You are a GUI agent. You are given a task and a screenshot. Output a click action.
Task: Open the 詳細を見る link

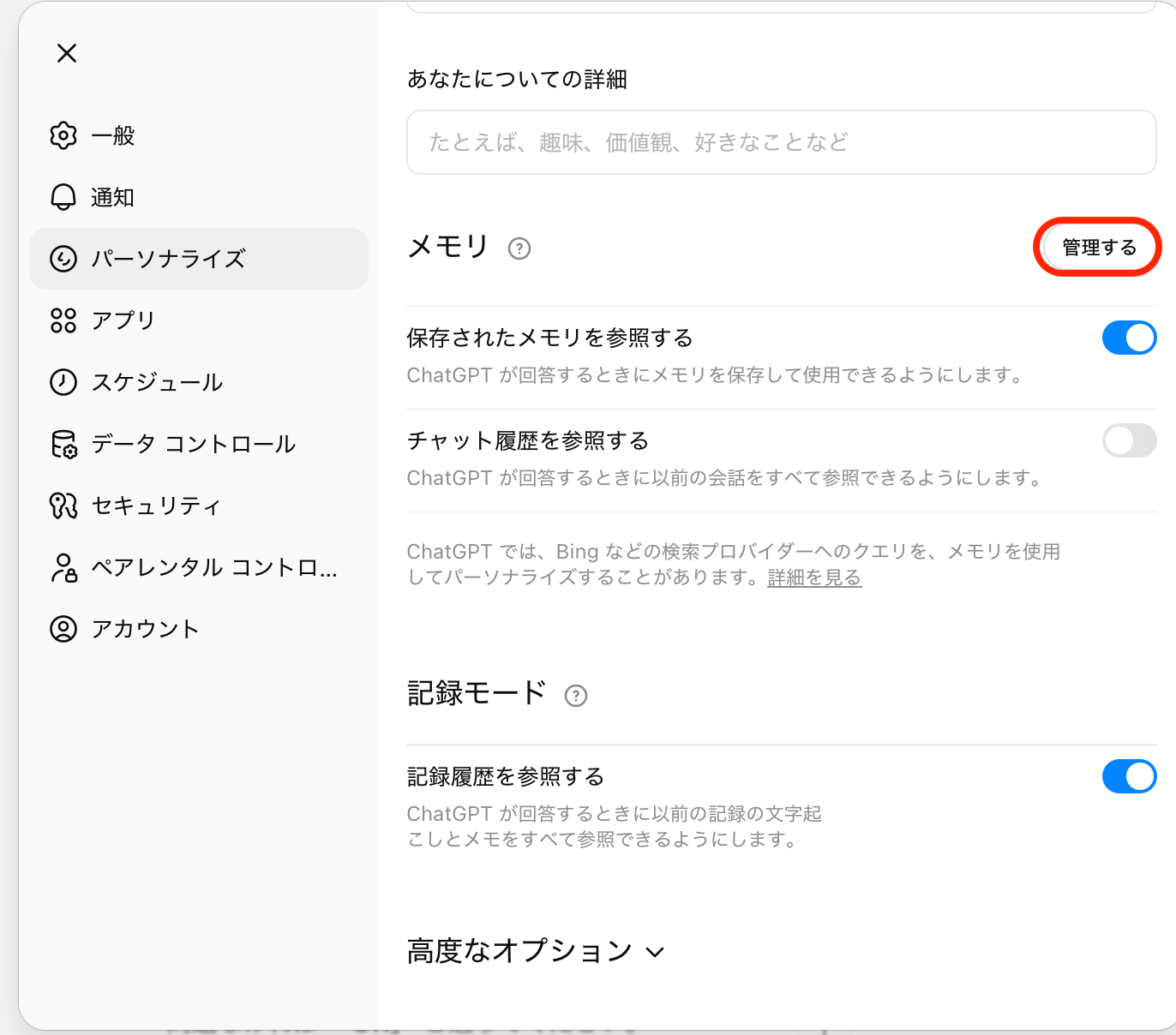[814, 577]
